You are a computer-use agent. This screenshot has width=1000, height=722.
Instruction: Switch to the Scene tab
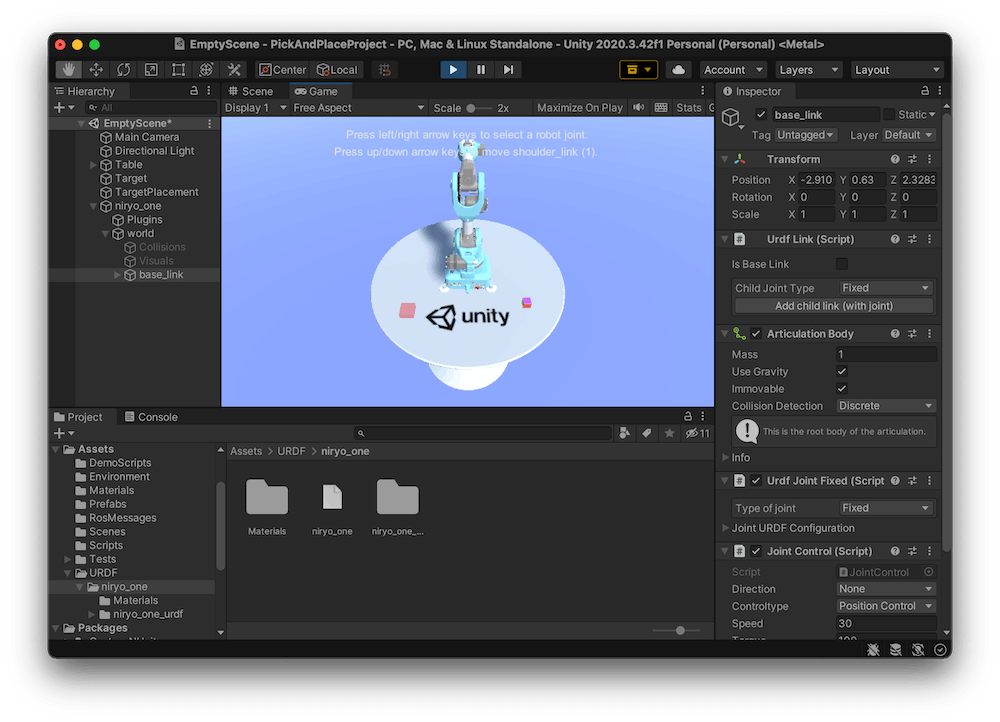[251, 91]
